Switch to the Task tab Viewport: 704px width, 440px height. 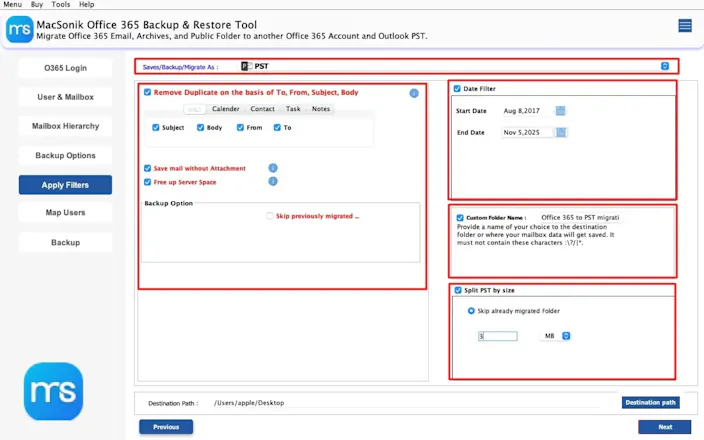coord(293,109)
